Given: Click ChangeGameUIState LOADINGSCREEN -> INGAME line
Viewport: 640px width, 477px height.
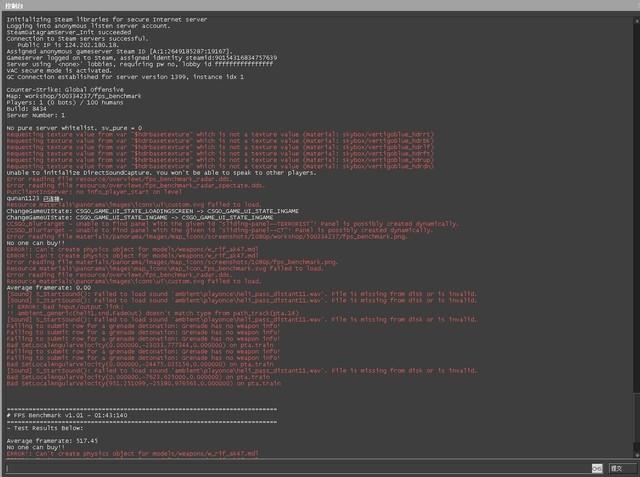Looking at the screenshot, I should 152,211.
